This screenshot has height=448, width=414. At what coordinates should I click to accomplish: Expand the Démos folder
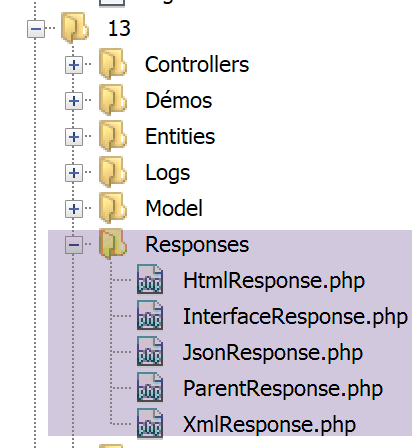coord(74,101)
